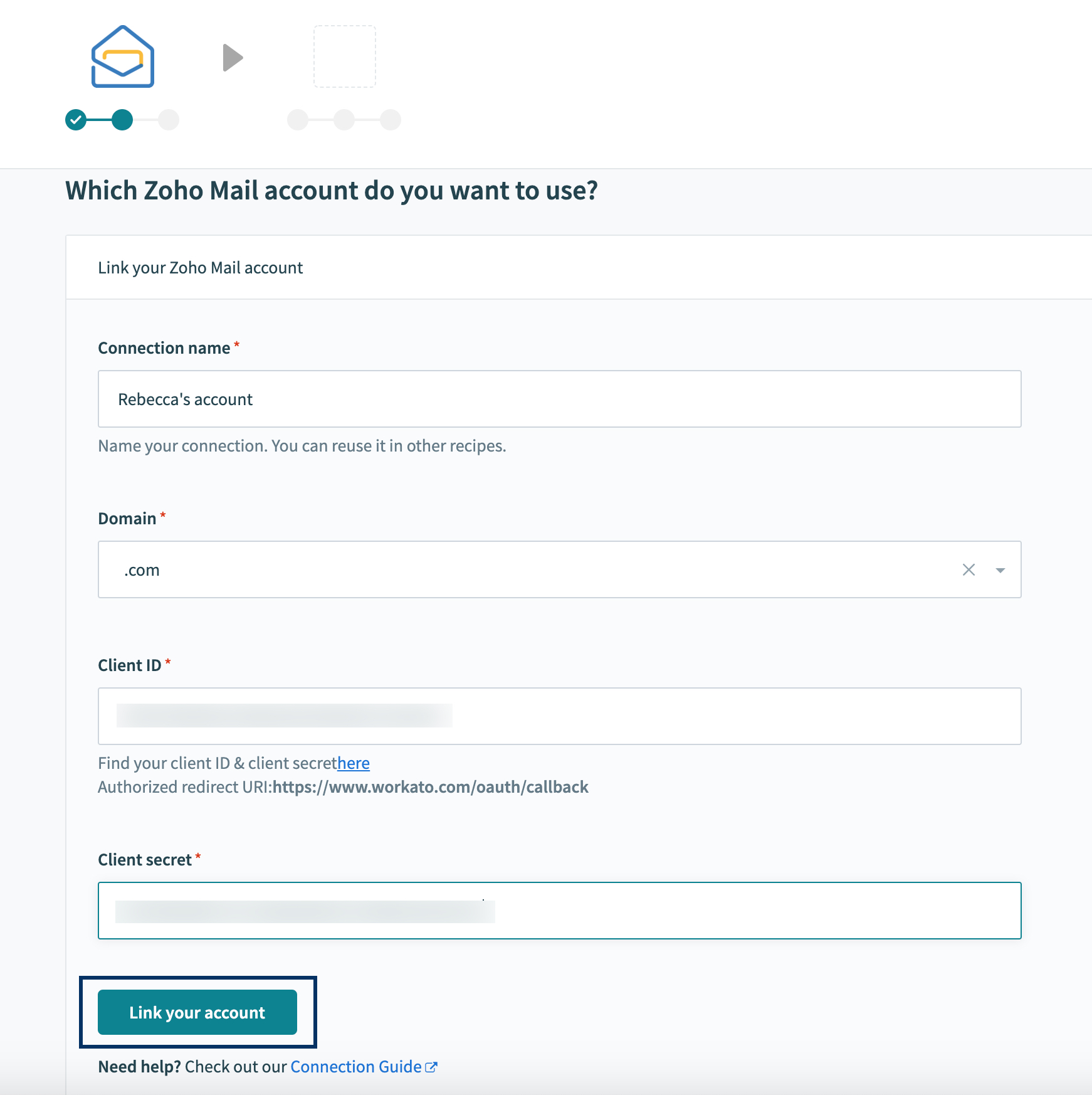Click the Link your Zoho Mail account header

201,268
